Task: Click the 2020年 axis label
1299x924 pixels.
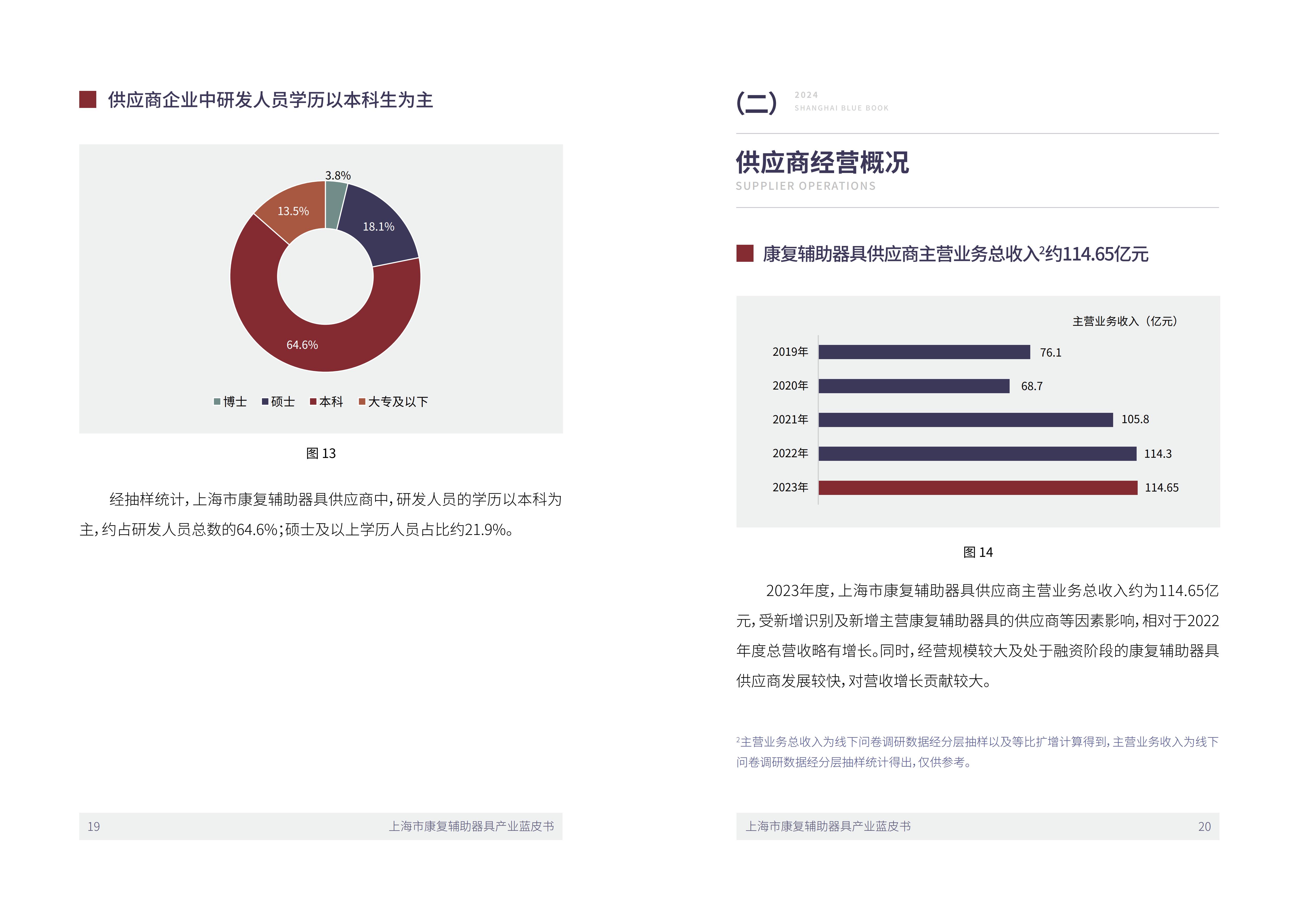Action: point(790,386)
